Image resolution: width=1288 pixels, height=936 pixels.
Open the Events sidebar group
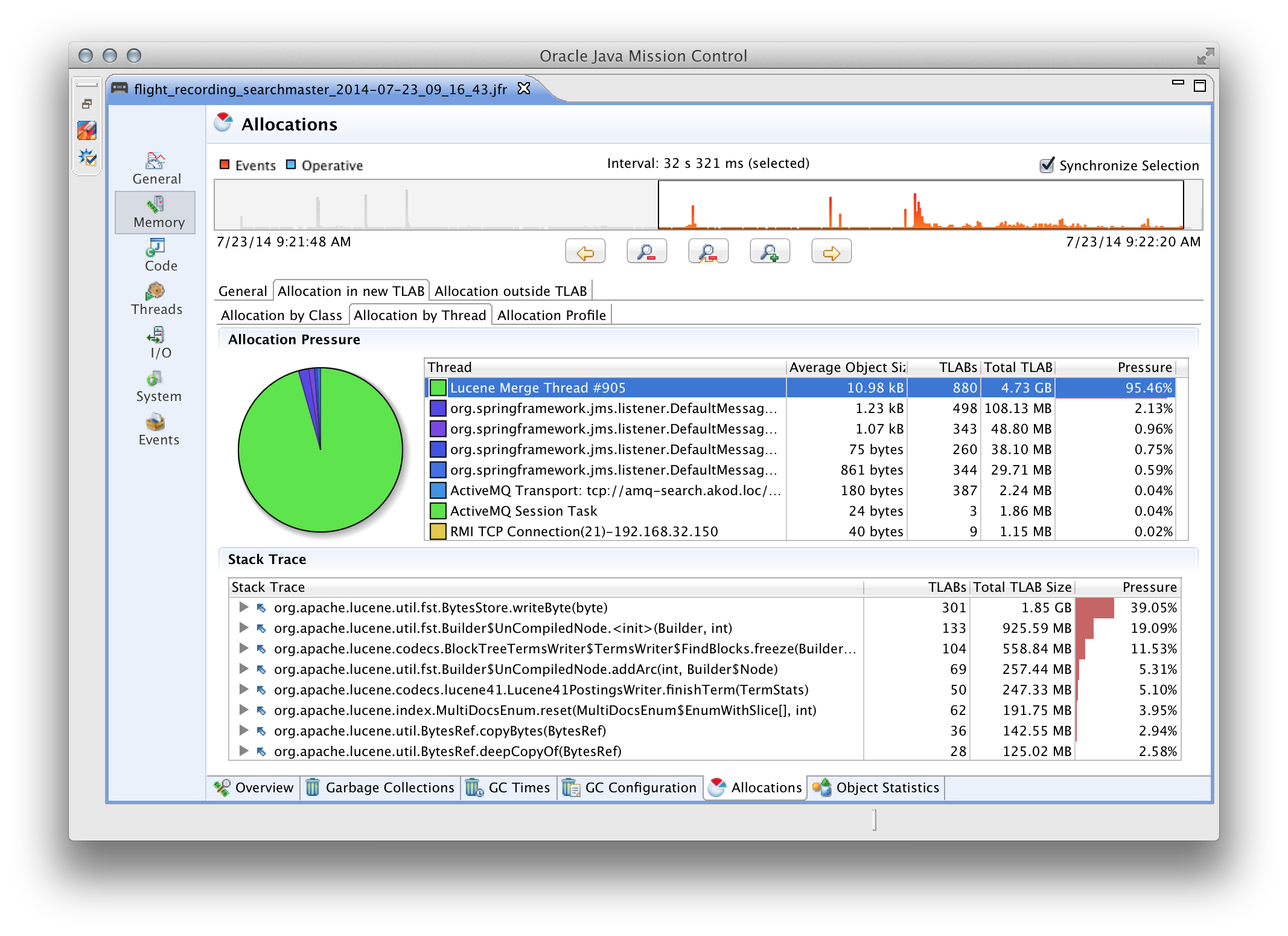156,429
